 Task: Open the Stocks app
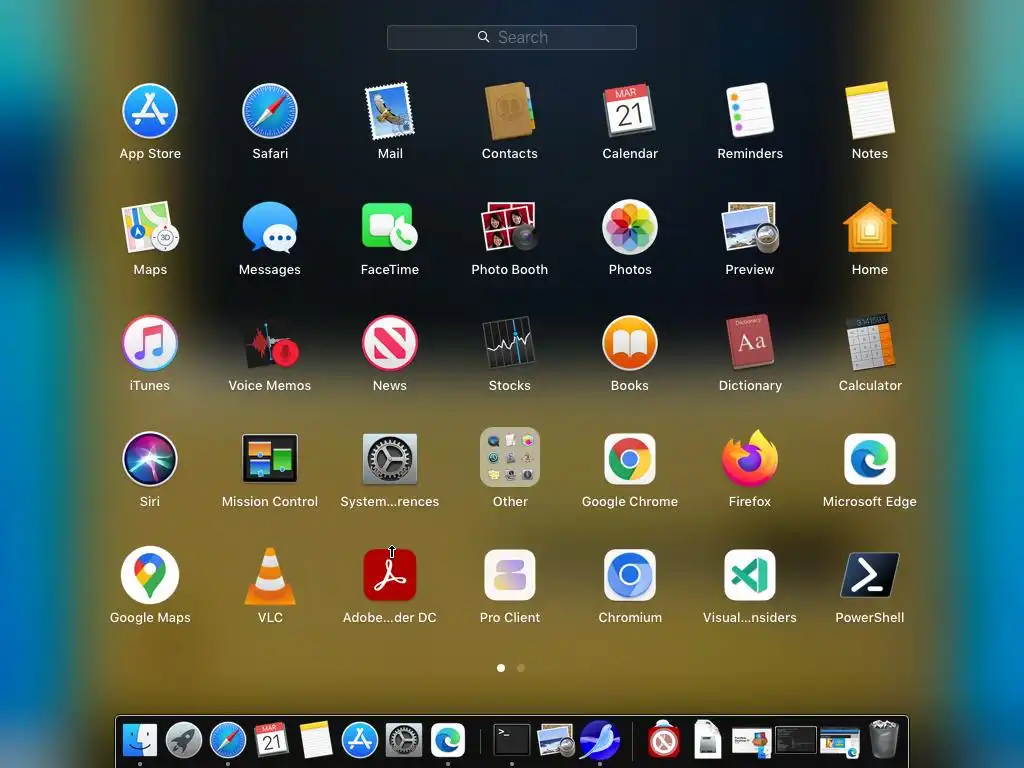(509, 343)
